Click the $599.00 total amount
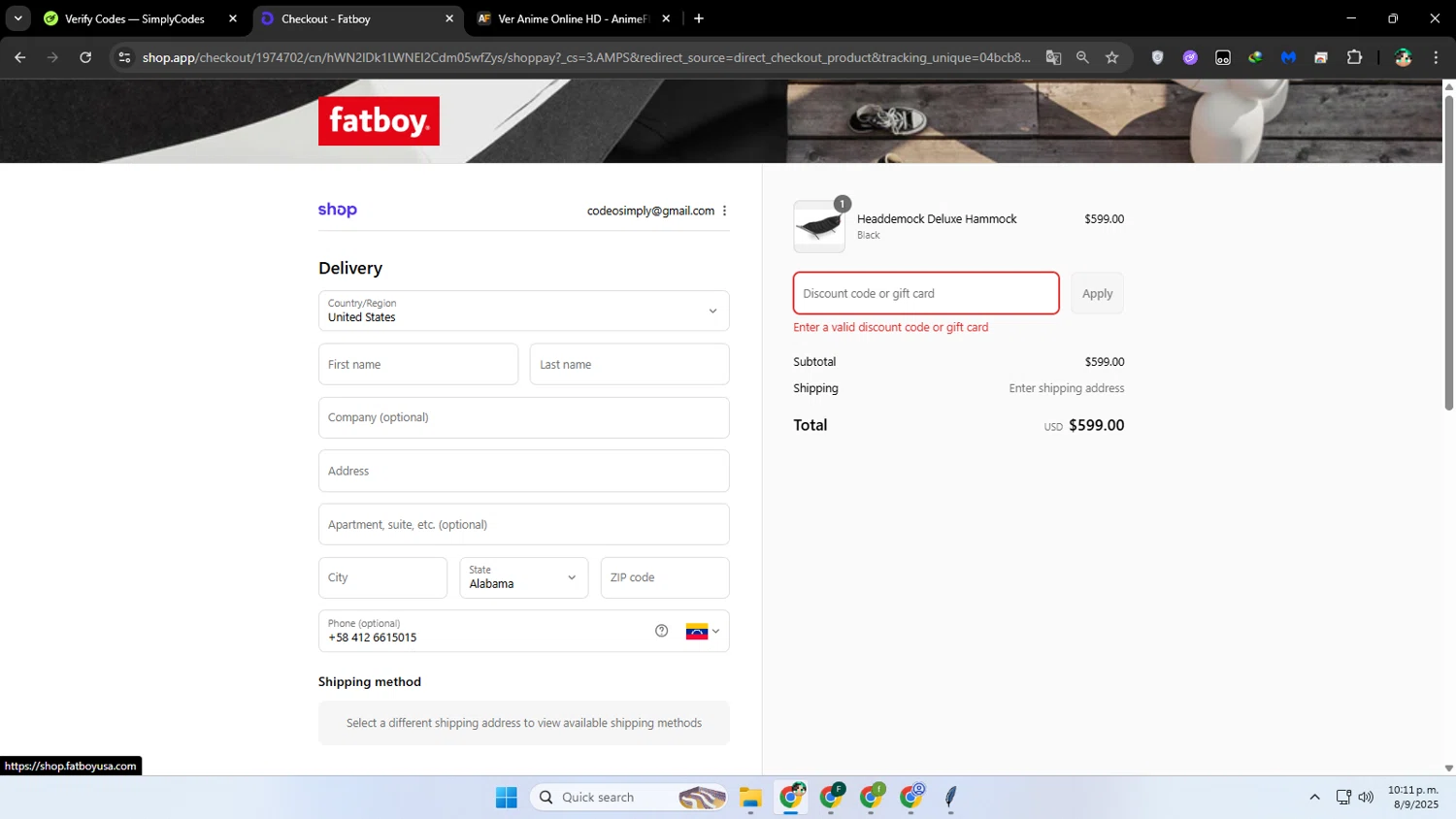Image resolution: width=1456 pixels, height=819 pixels. 1096,425
